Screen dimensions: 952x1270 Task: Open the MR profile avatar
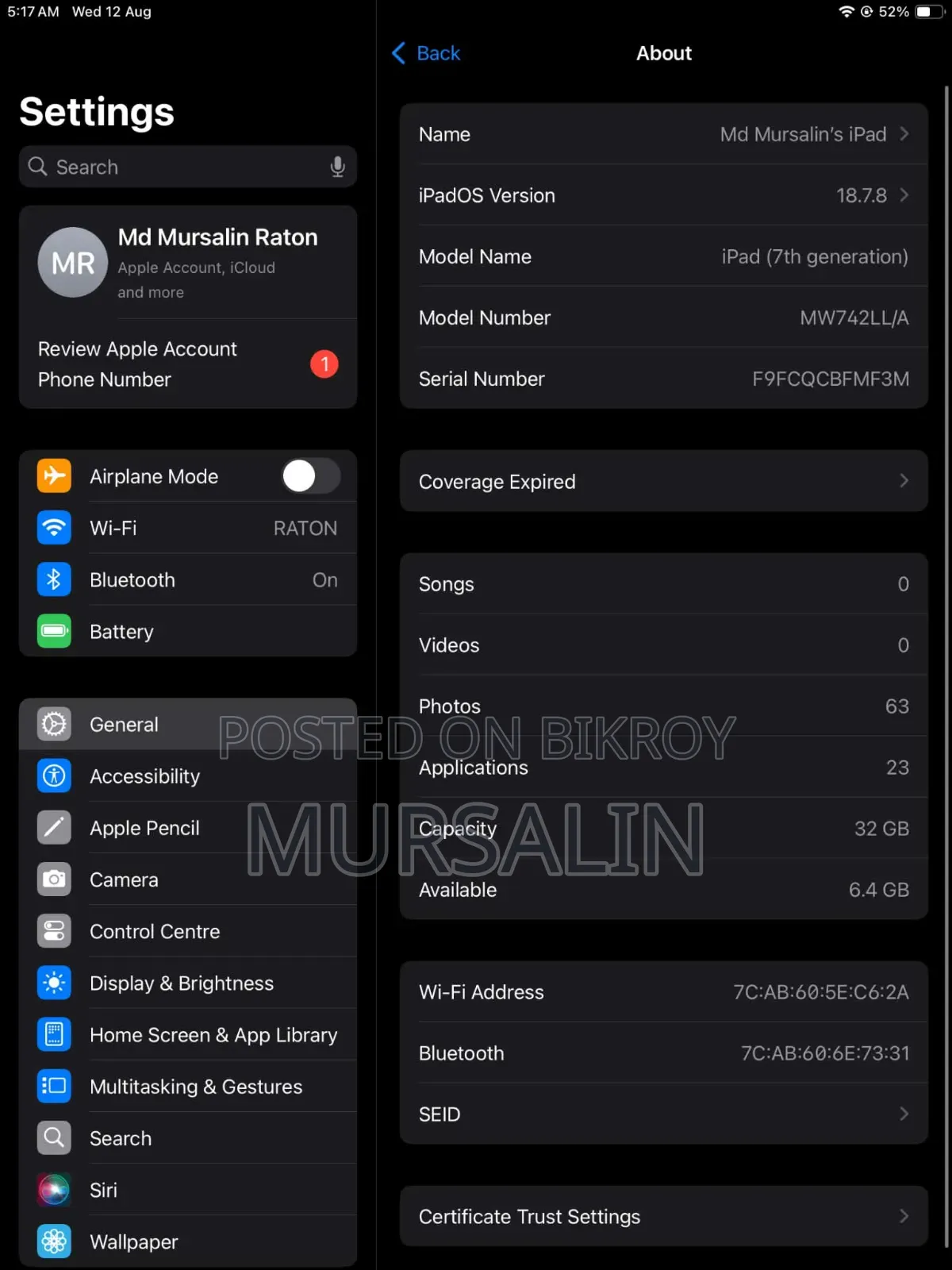coord(73,263)
